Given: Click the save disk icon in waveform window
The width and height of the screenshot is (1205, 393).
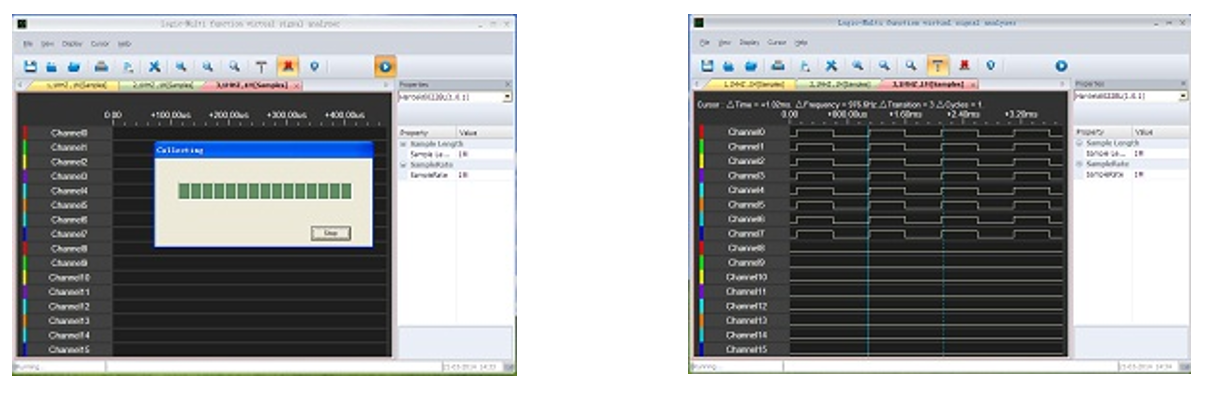Looking at the screenshot, I should pos(707,66).
